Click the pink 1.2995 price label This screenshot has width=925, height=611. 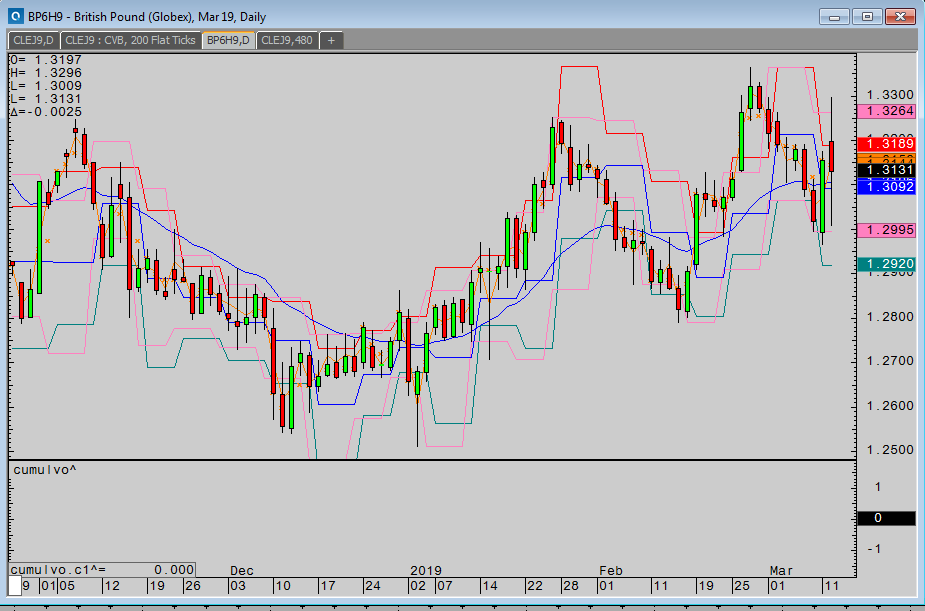pos(886,230)
